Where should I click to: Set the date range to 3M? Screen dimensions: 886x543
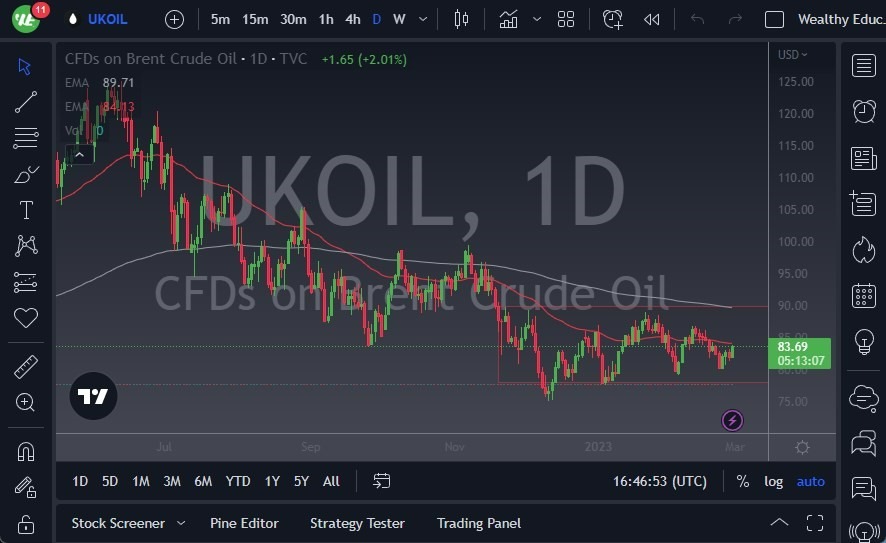click(x=172, y=481)
